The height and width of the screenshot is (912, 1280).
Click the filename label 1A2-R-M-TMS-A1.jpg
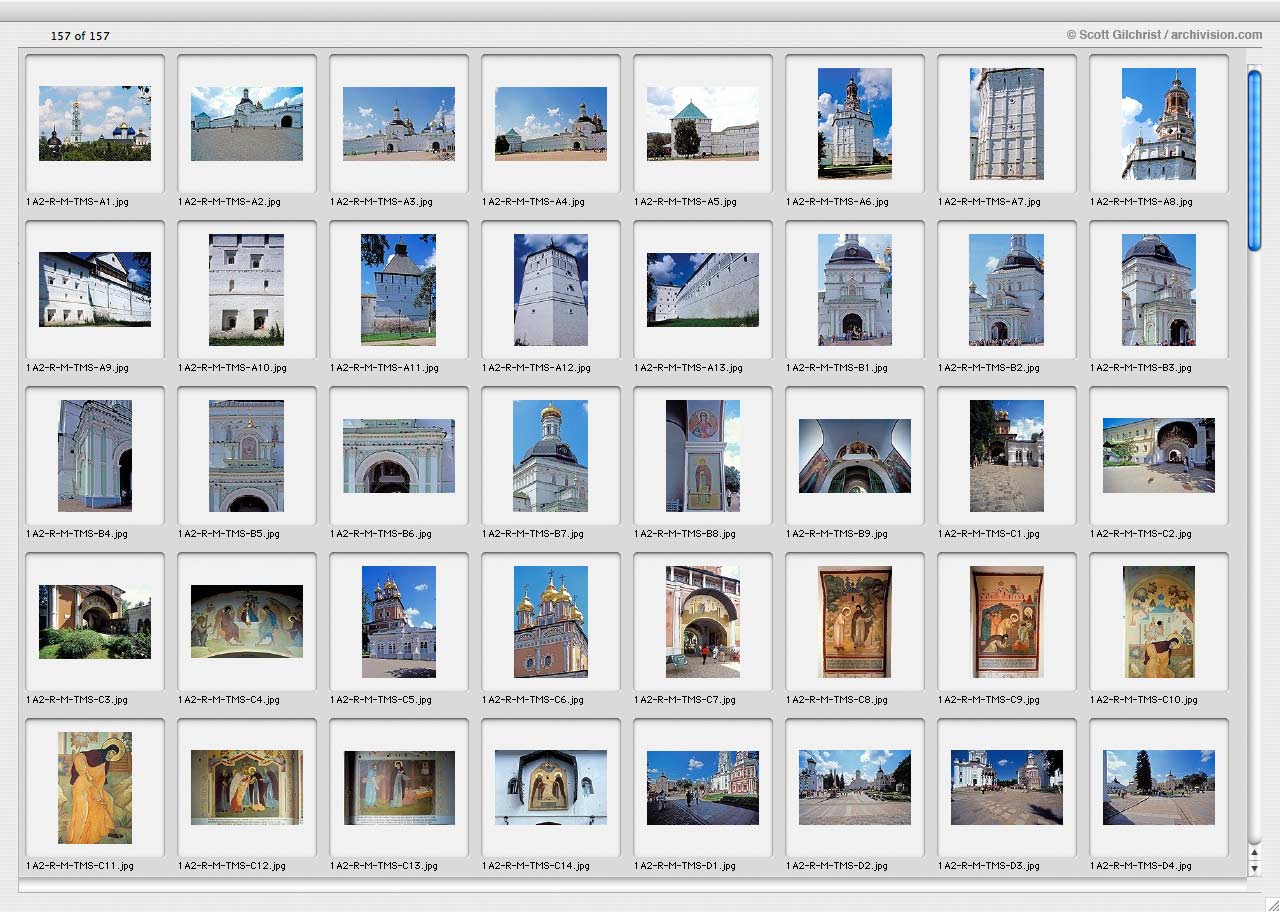(77, 202)
